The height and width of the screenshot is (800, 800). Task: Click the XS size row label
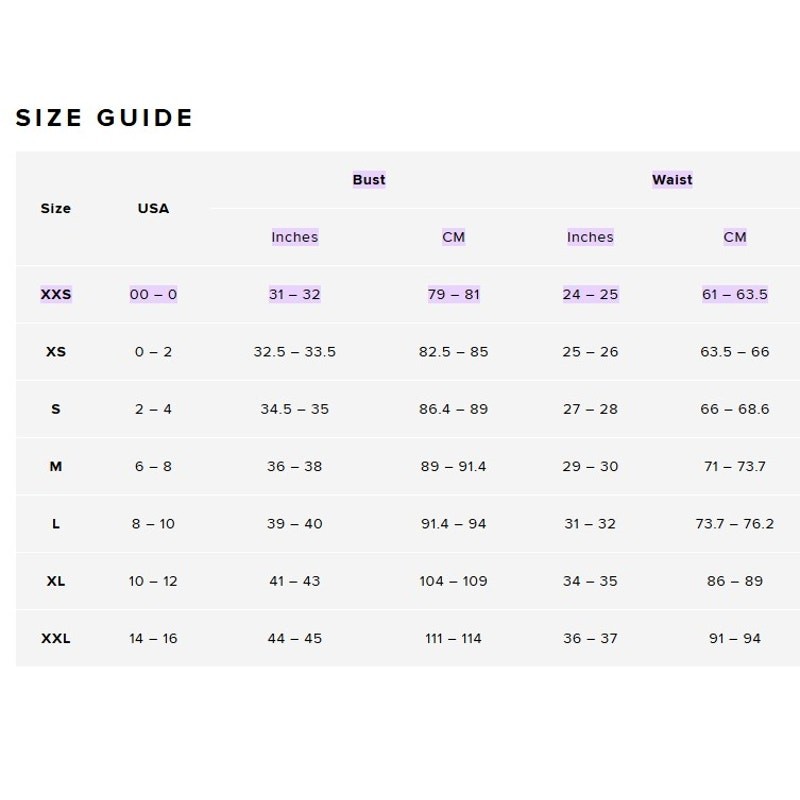[56, 352]
